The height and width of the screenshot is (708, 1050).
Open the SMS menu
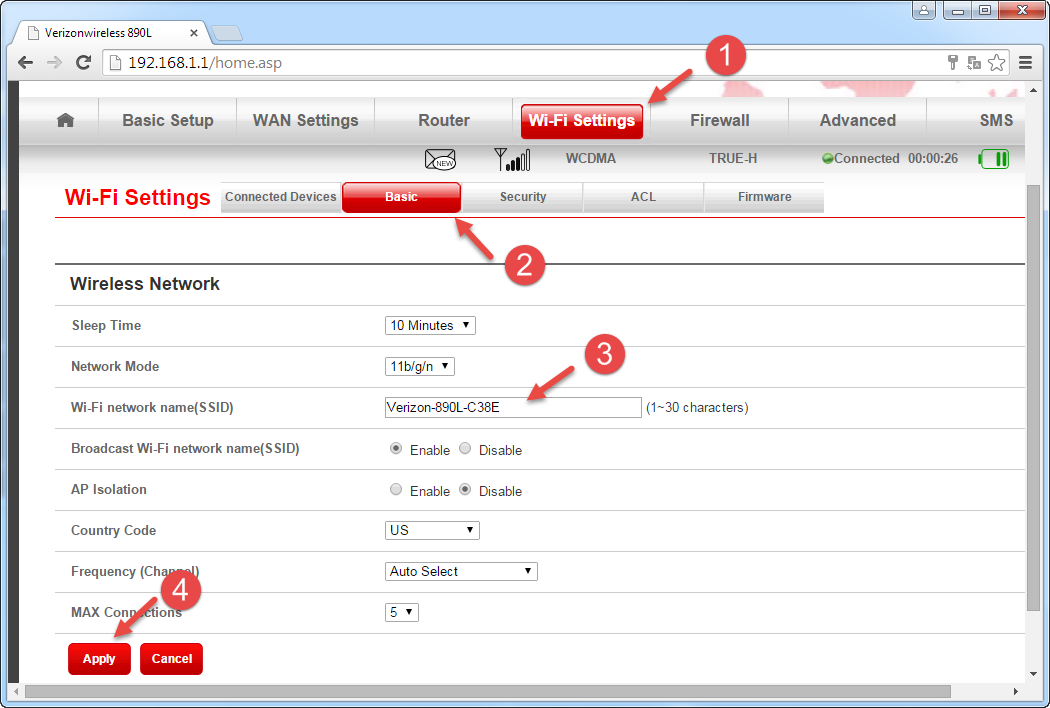pos(996,121)
